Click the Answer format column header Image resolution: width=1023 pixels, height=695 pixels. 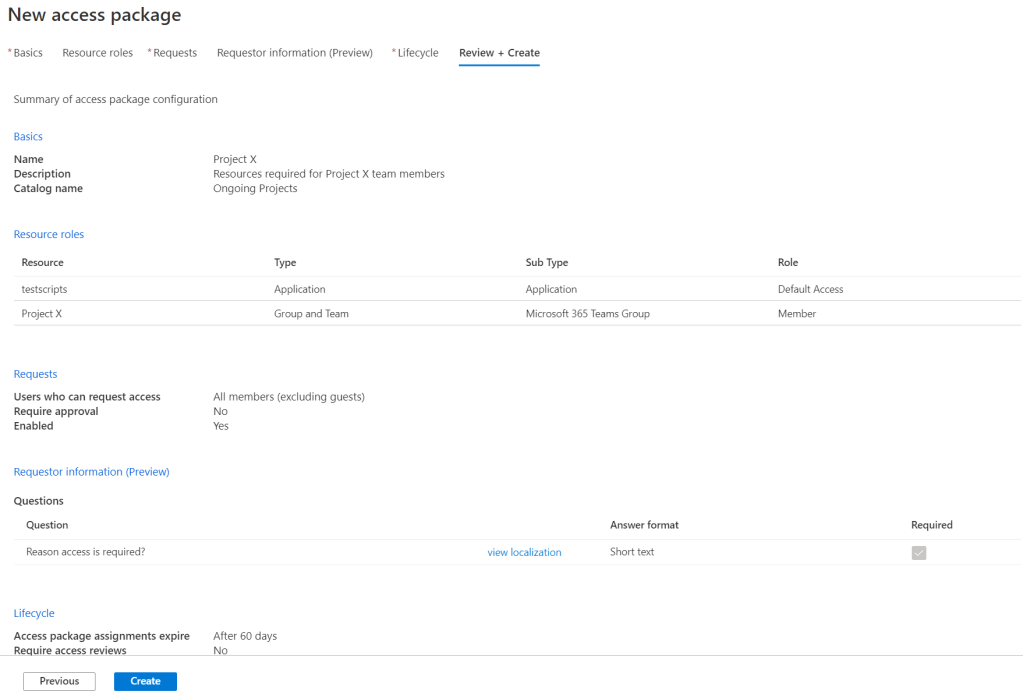pyautogui.click(x=644, y=525)
